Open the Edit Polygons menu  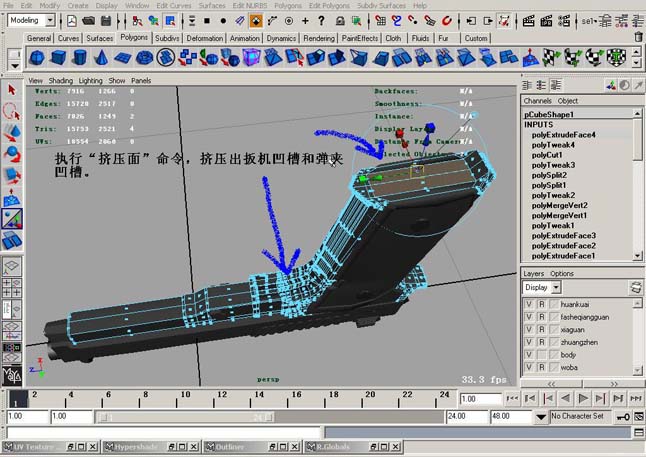329,5
